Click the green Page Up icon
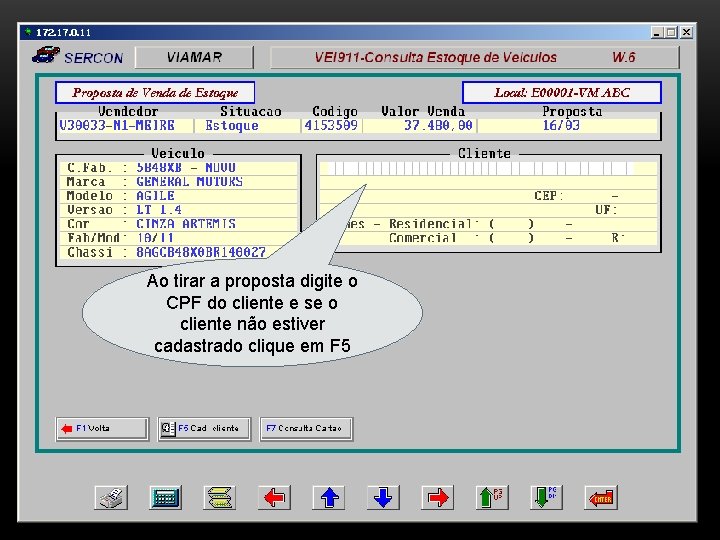 coord(492,497)
